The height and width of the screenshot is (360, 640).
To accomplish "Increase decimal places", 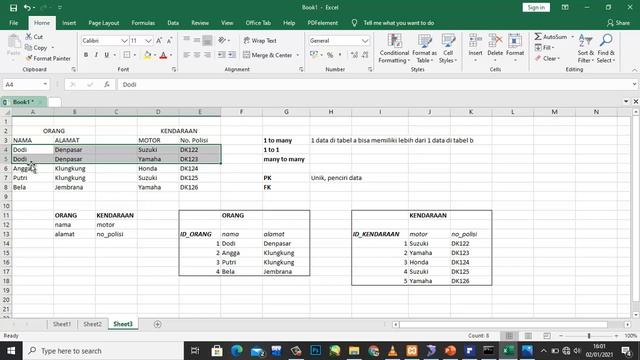I will [x=354, y=55].
